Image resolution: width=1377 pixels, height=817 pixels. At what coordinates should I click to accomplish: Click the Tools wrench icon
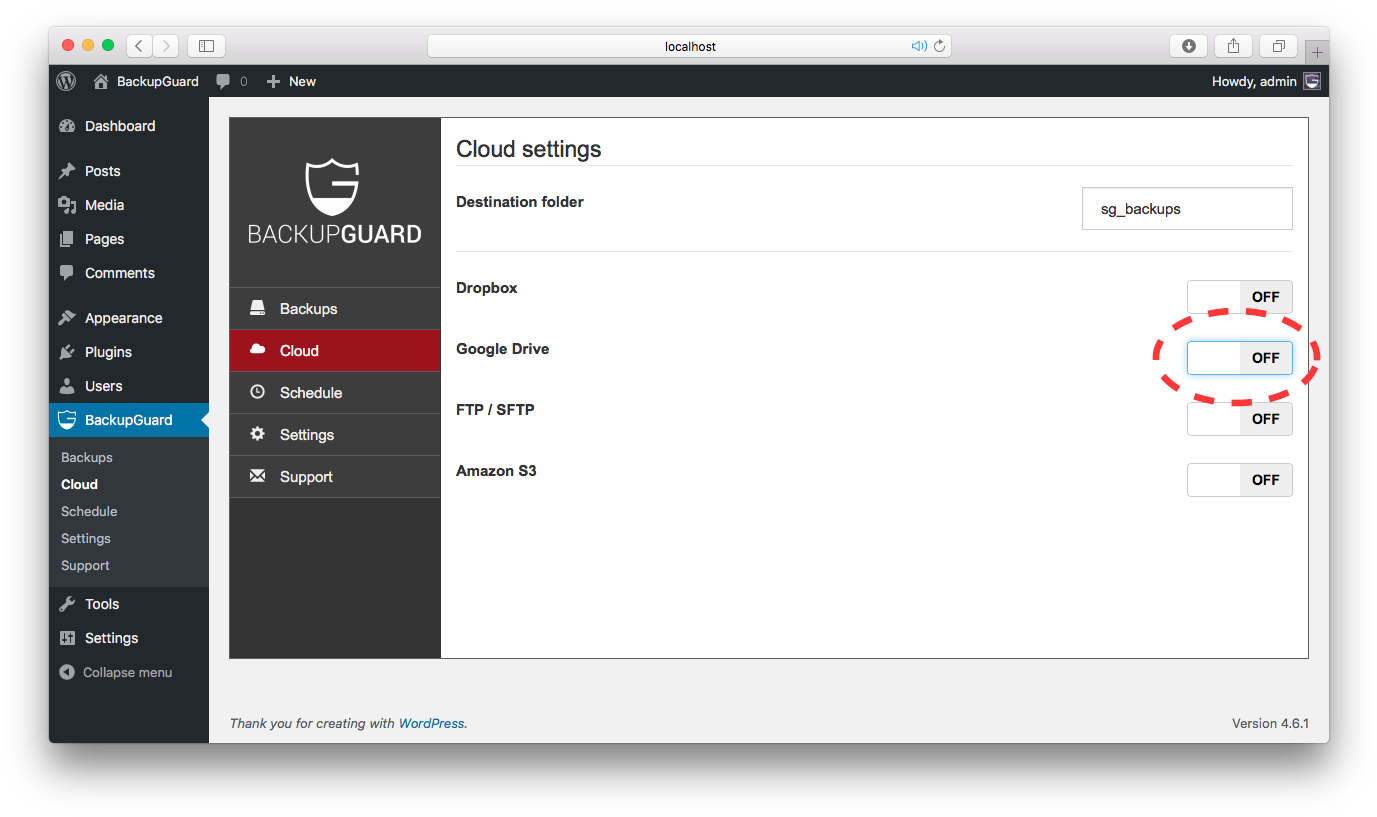67,604
